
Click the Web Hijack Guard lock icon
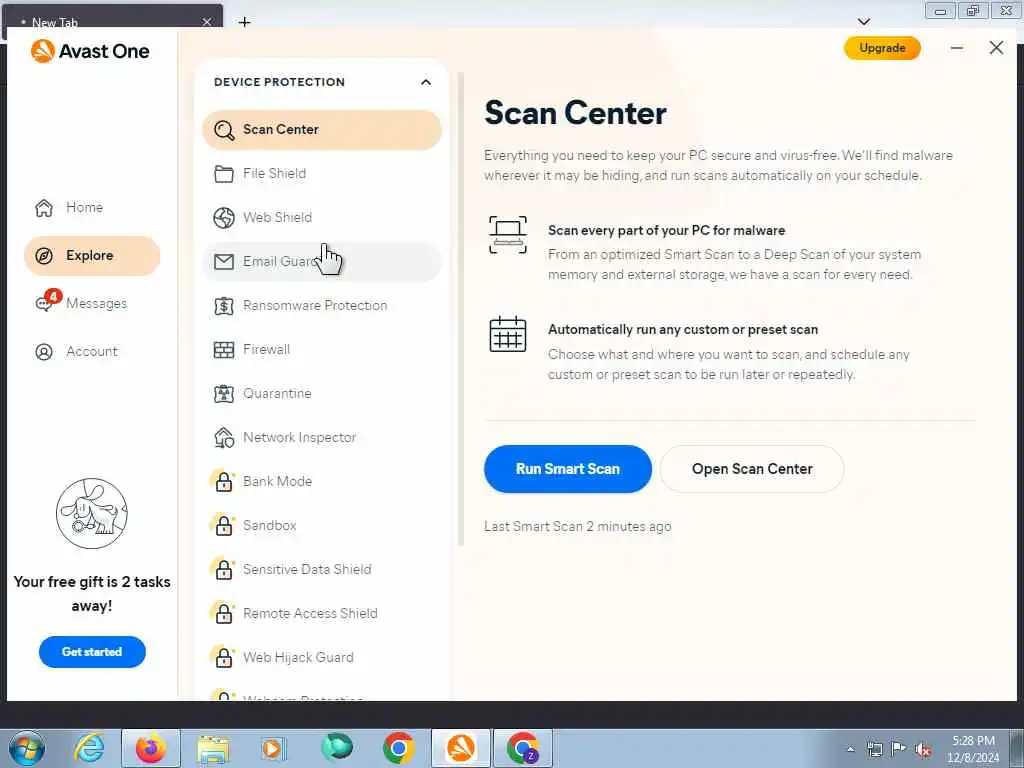tap(223, 658)
